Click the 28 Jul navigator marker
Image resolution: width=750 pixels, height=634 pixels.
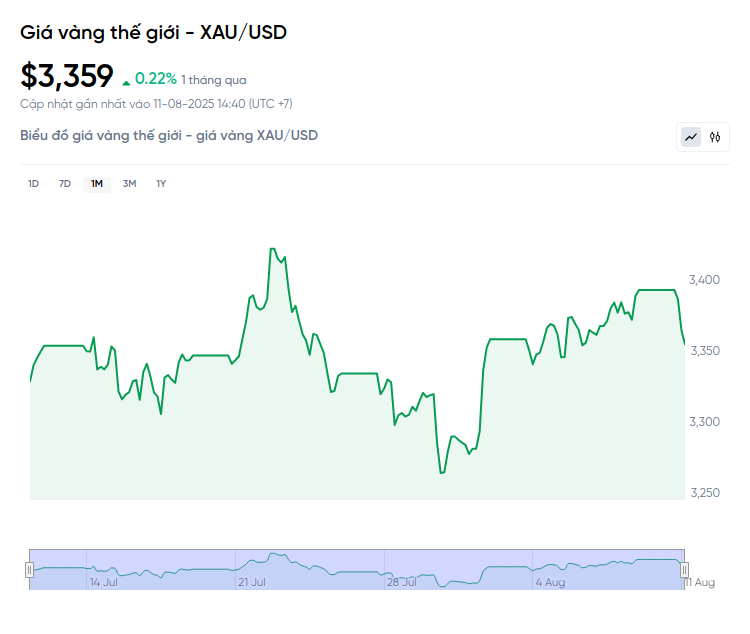(402, 582)
